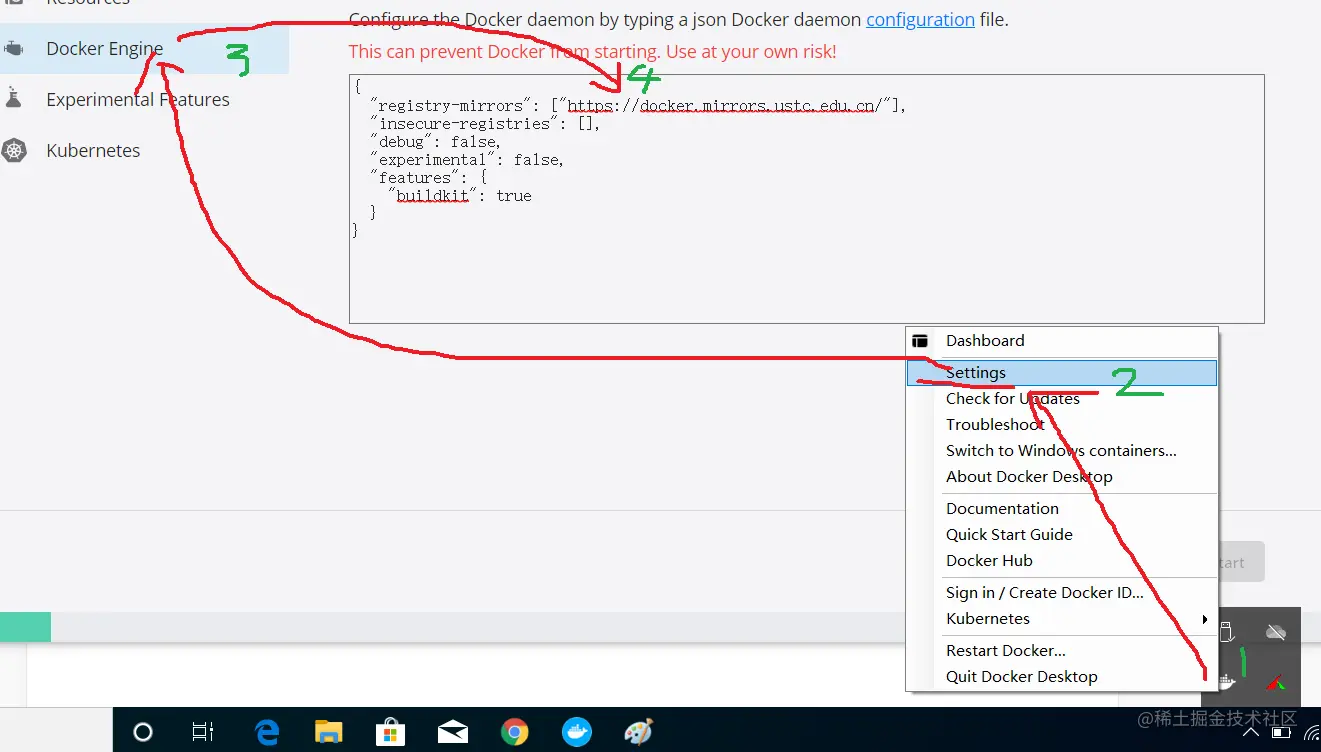This screenshot has width=1321, height=752.
Task: Open Task View on the taskbar
Action: tap(203, 731)
